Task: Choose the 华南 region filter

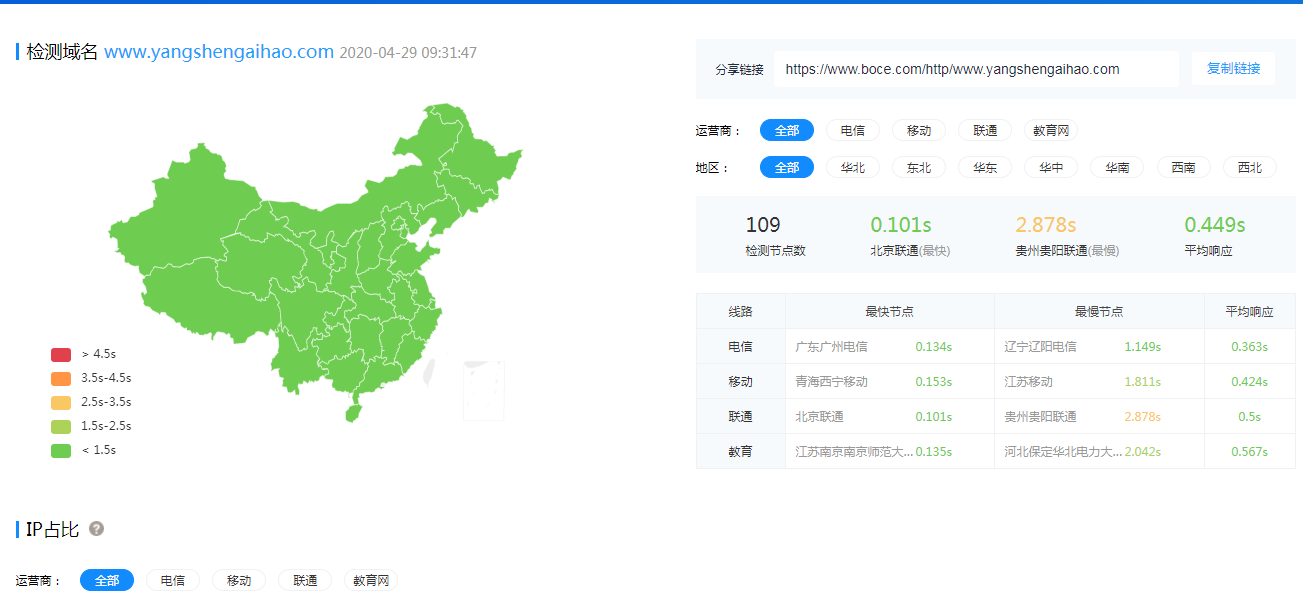Action: tap(1116, 168)
